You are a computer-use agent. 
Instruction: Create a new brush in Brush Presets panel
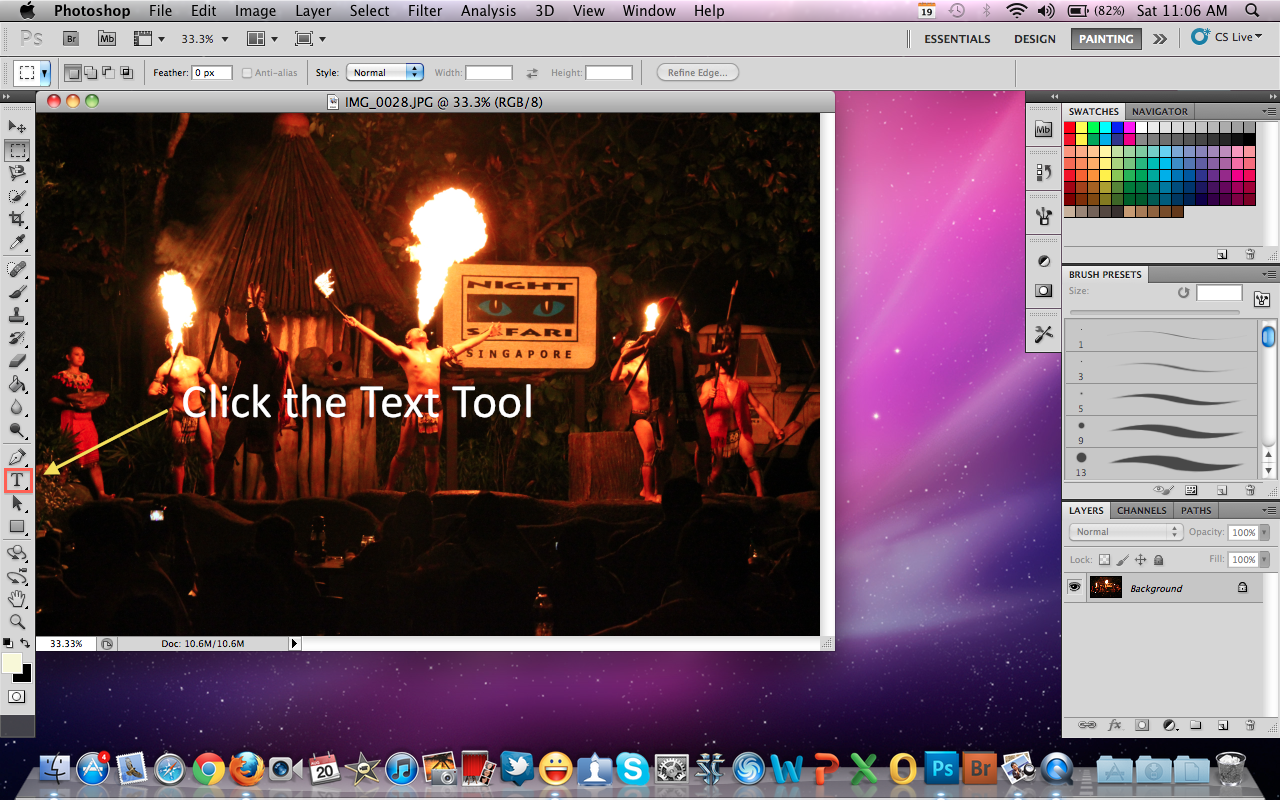1222,489
